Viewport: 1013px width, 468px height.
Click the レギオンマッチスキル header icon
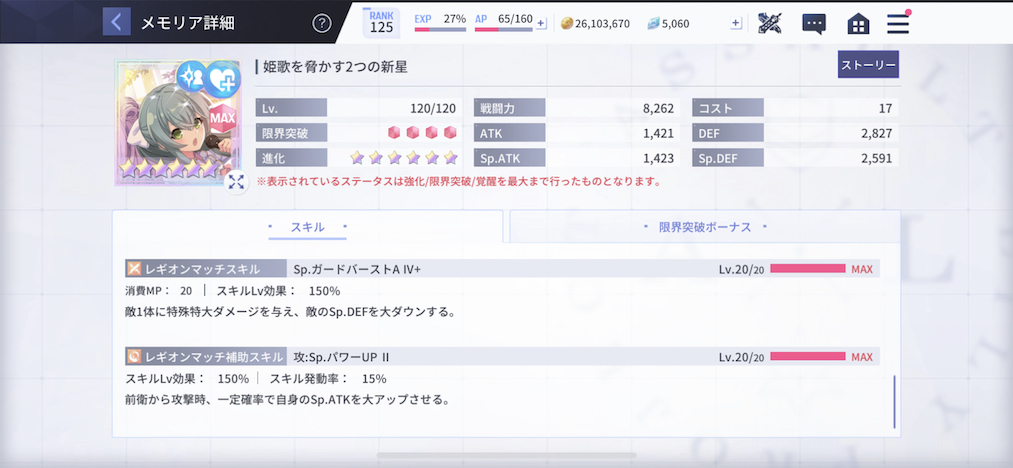[134, 269]
